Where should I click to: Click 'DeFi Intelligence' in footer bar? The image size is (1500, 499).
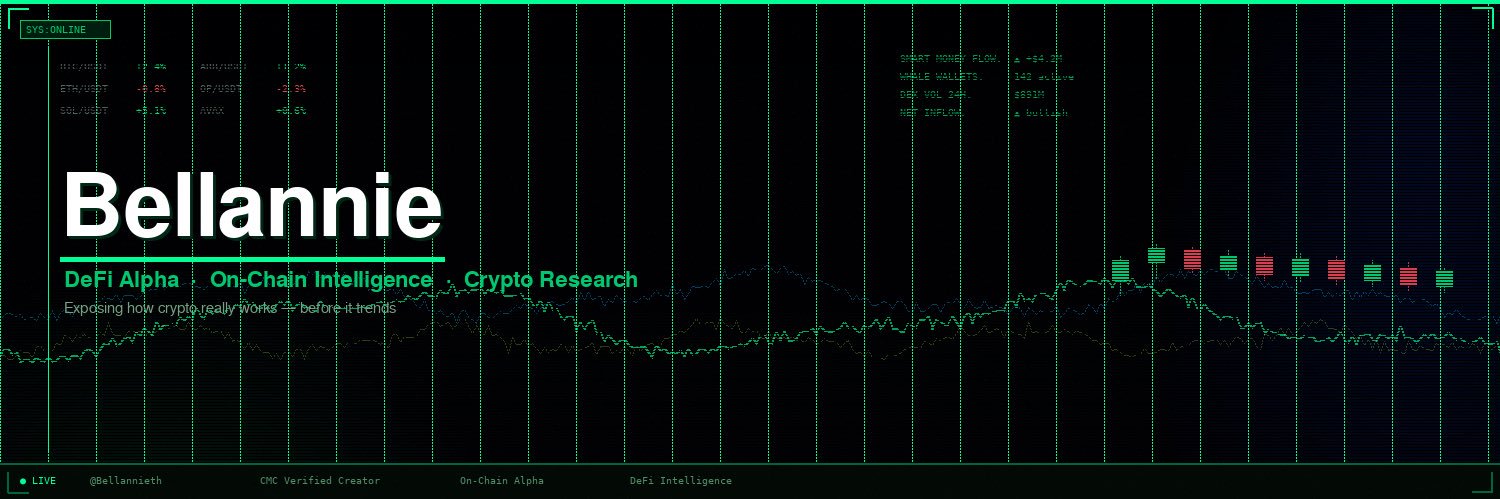(681, 481)
